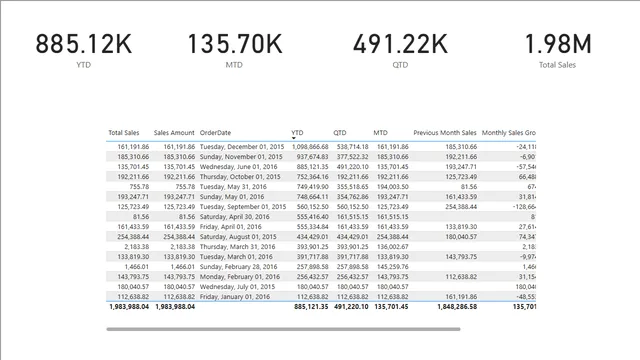Click the YTD column header in table
This screenshot has height=360, width=640.
click(x=297, y=133)
